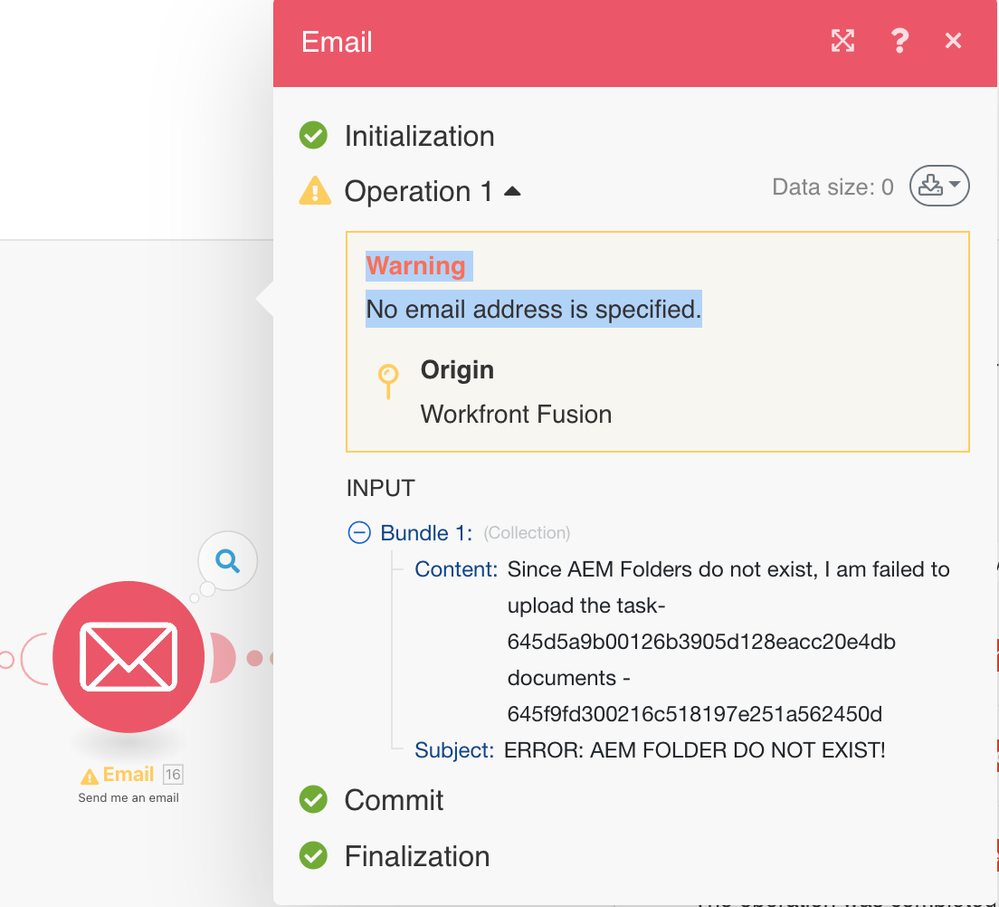This screenshot has width=999, height=907.
Task: Click the Origin pin icon
Action: click(388, 380)
